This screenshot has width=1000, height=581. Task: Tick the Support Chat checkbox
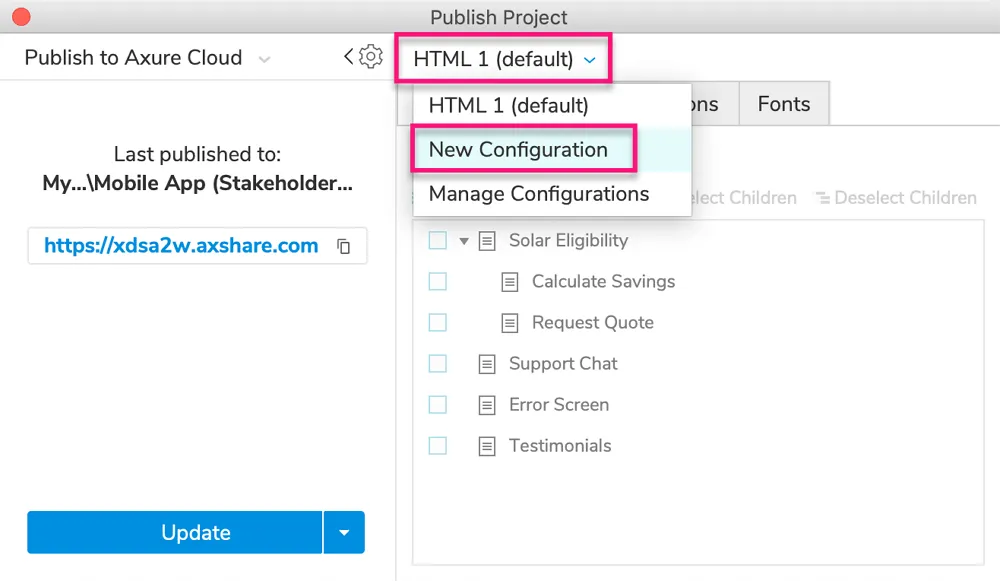437,364
